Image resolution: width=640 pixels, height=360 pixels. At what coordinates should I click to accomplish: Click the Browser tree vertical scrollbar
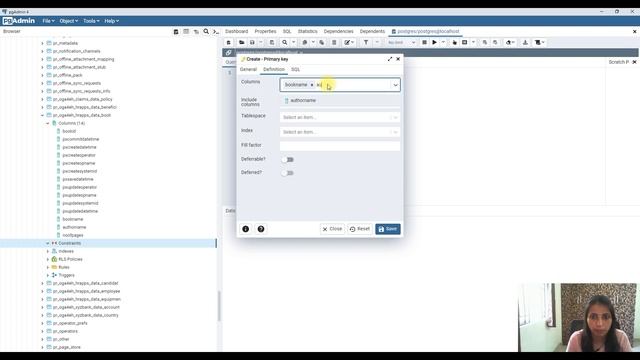(x=219, y=306)
